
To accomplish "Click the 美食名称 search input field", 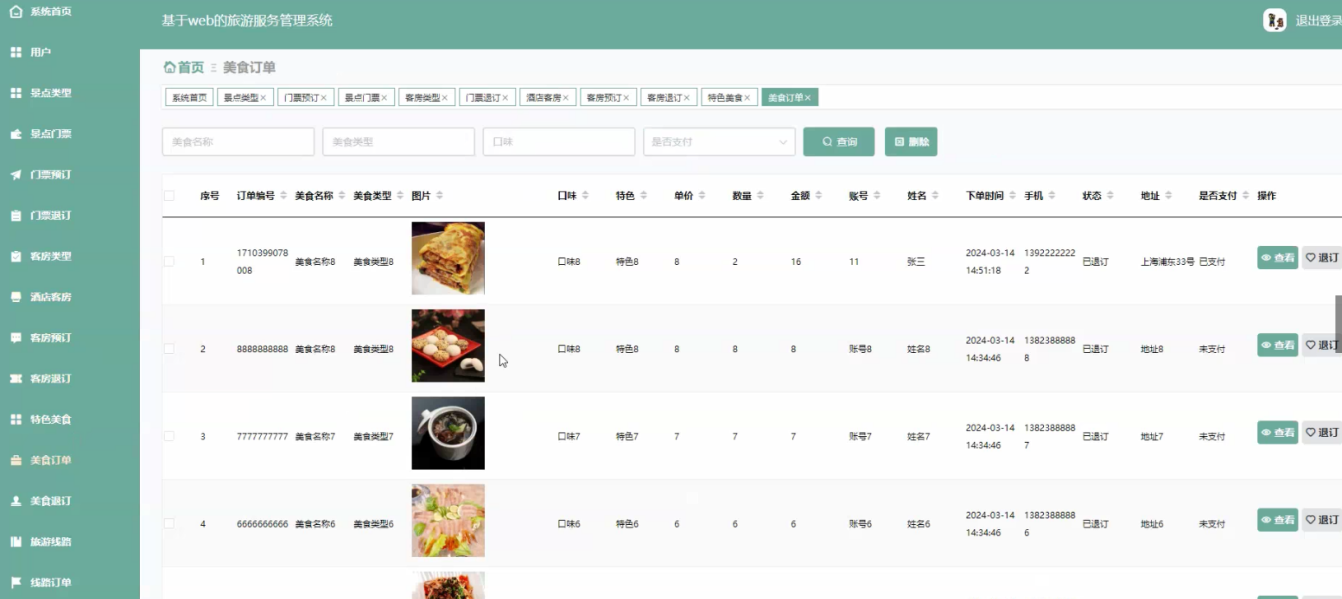I will [x=238, y=142].
